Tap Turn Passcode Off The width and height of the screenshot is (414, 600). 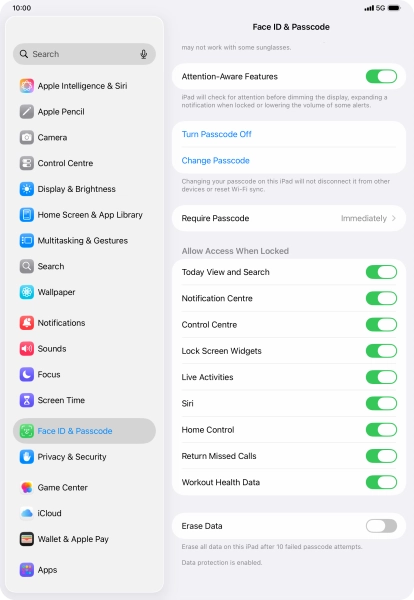tap(217, 134)
